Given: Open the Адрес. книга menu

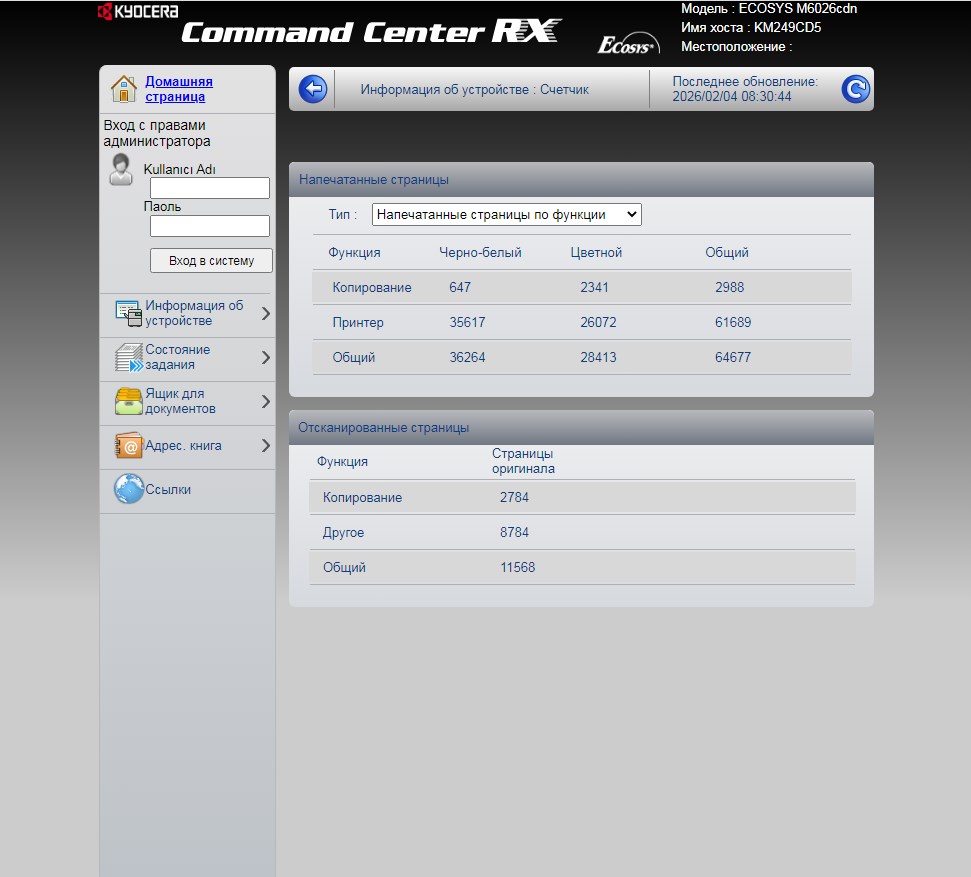Looking at the screenshot, I should 183,445.
